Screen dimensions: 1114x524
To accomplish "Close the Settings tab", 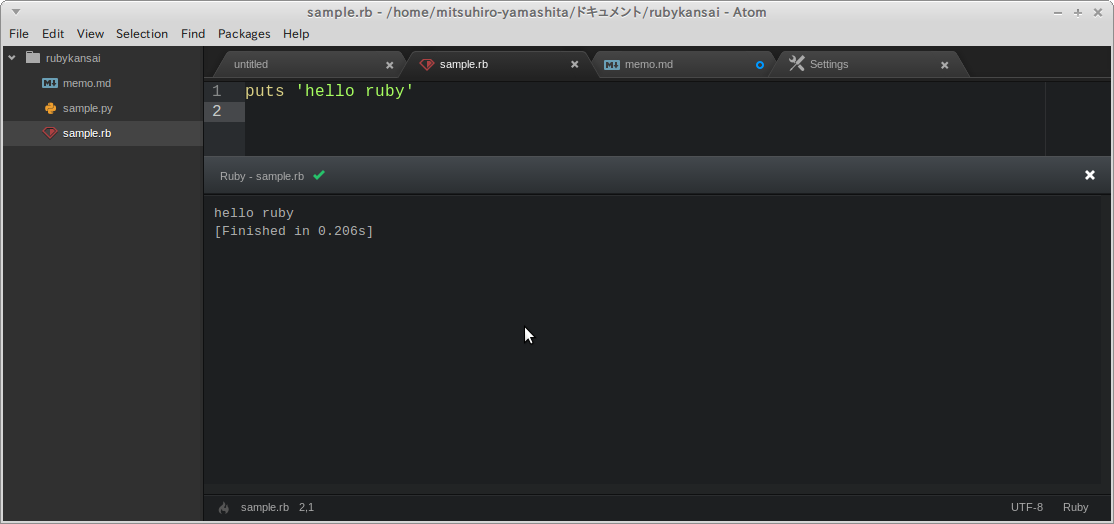I will click(x=945, y=65).
